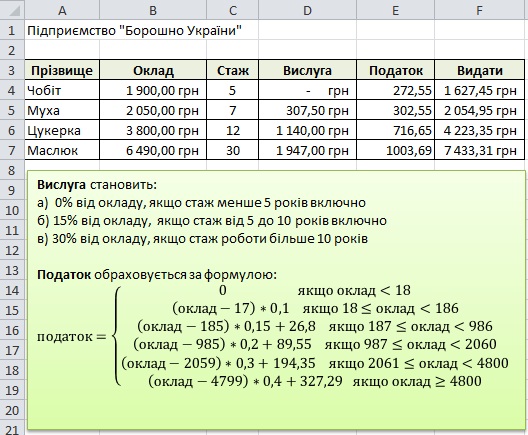Image resolution: width=528 pixels, height=435 pixels.
Task: Click tax cell 302,55
Action: coord(395,110)
